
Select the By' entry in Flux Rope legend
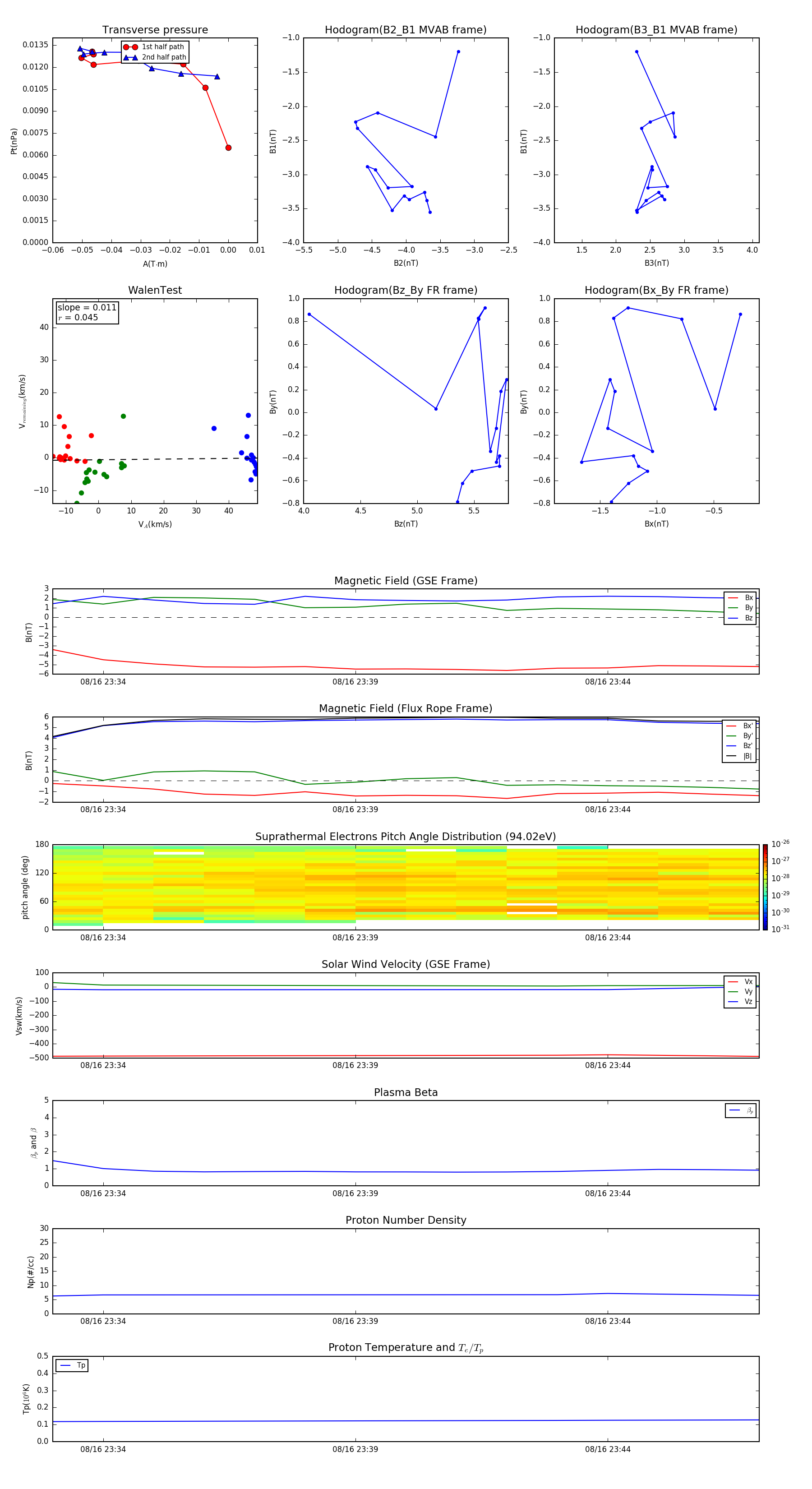point(740,736)
